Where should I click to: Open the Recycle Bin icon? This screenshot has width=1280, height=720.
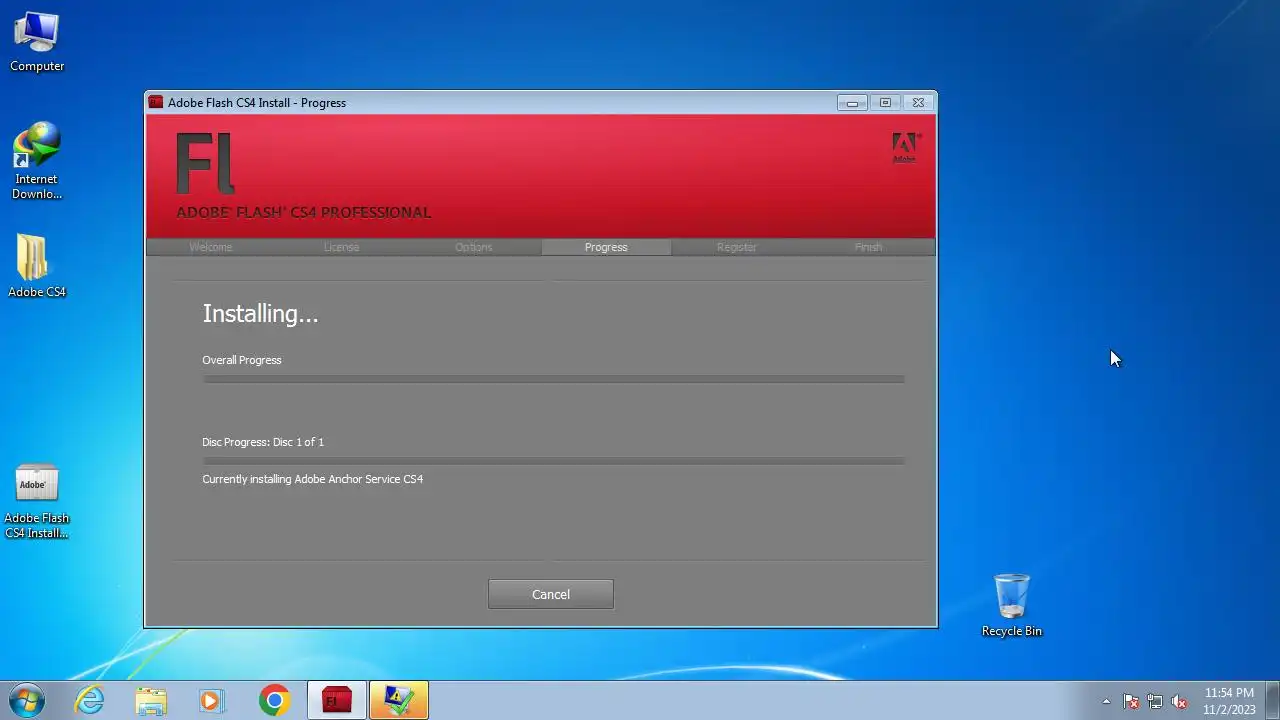tap(1011, 605)
